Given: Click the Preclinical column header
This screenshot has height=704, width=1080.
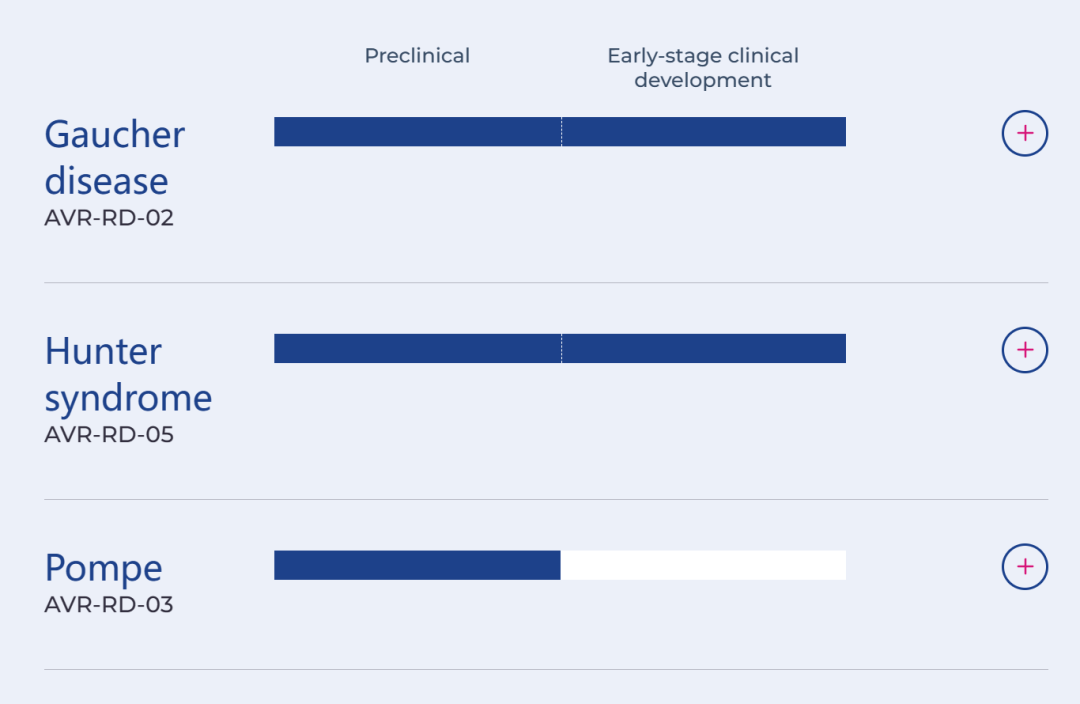Looking at the screenshot, I should click(x=417, y=55).
